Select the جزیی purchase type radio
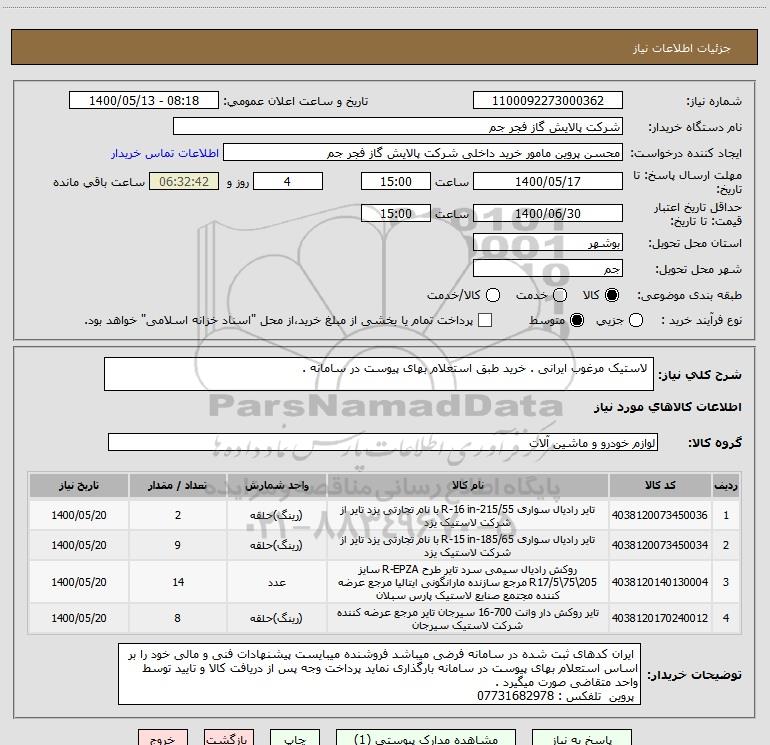 tap(635, 320)
